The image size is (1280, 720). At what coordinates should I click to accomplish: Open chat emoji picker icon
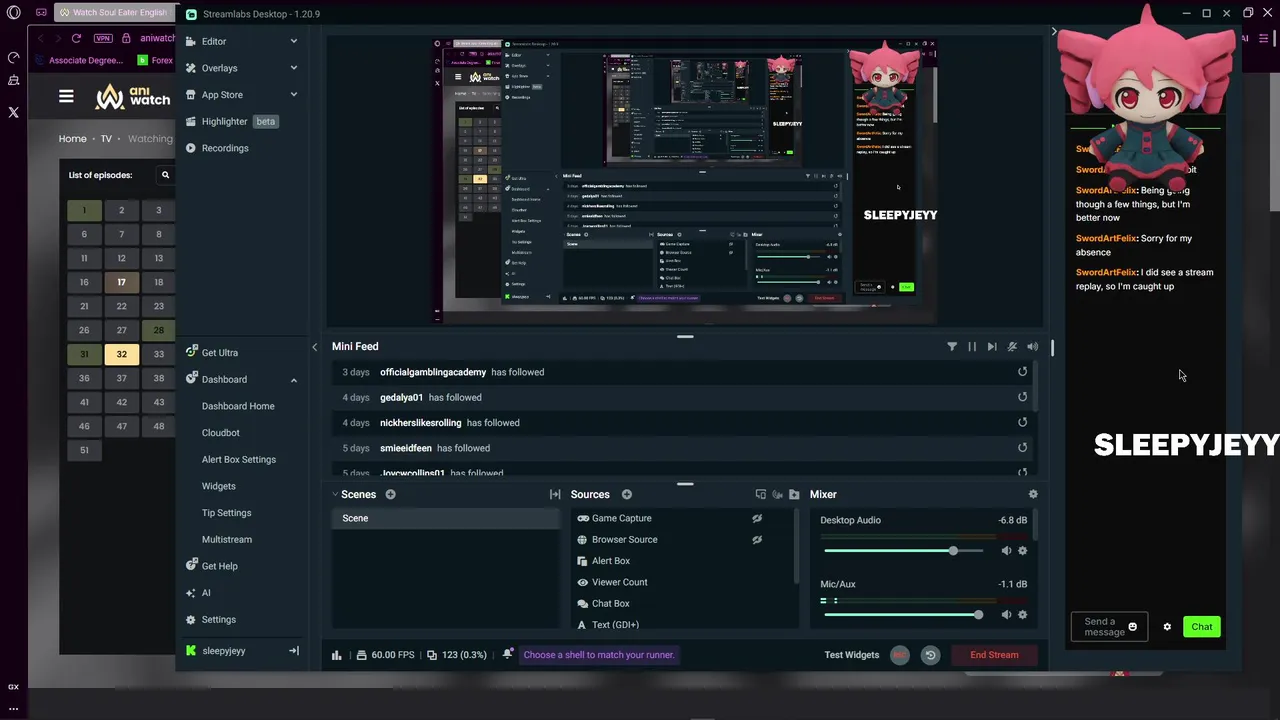[x=1132, y=627]
